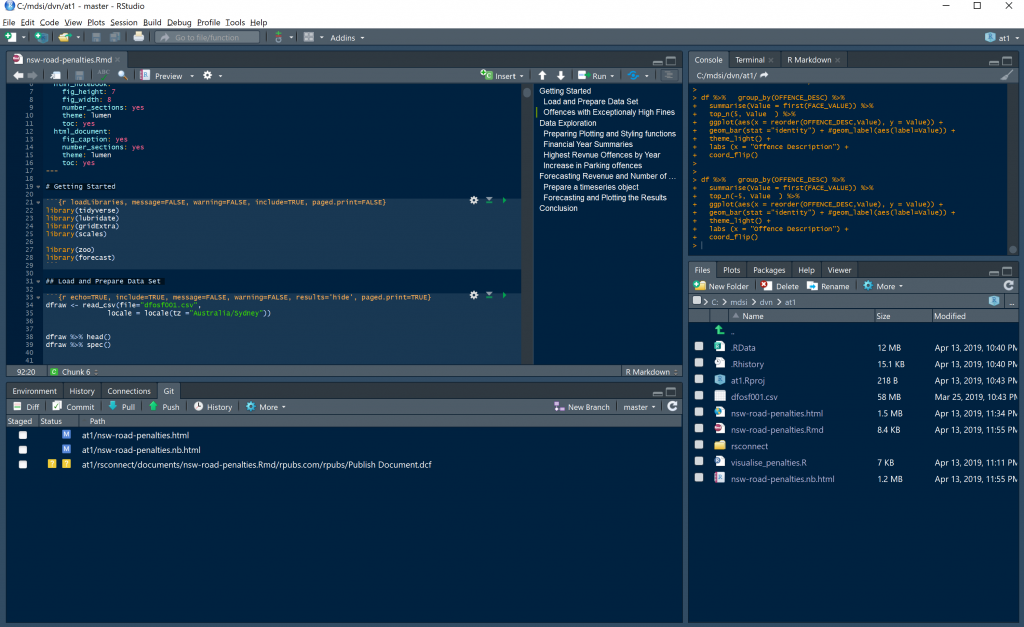The height and width of the screenshot is (627, 1024).
Task: Clear the console with the broom icon
Action: (x=1006, y=76)
